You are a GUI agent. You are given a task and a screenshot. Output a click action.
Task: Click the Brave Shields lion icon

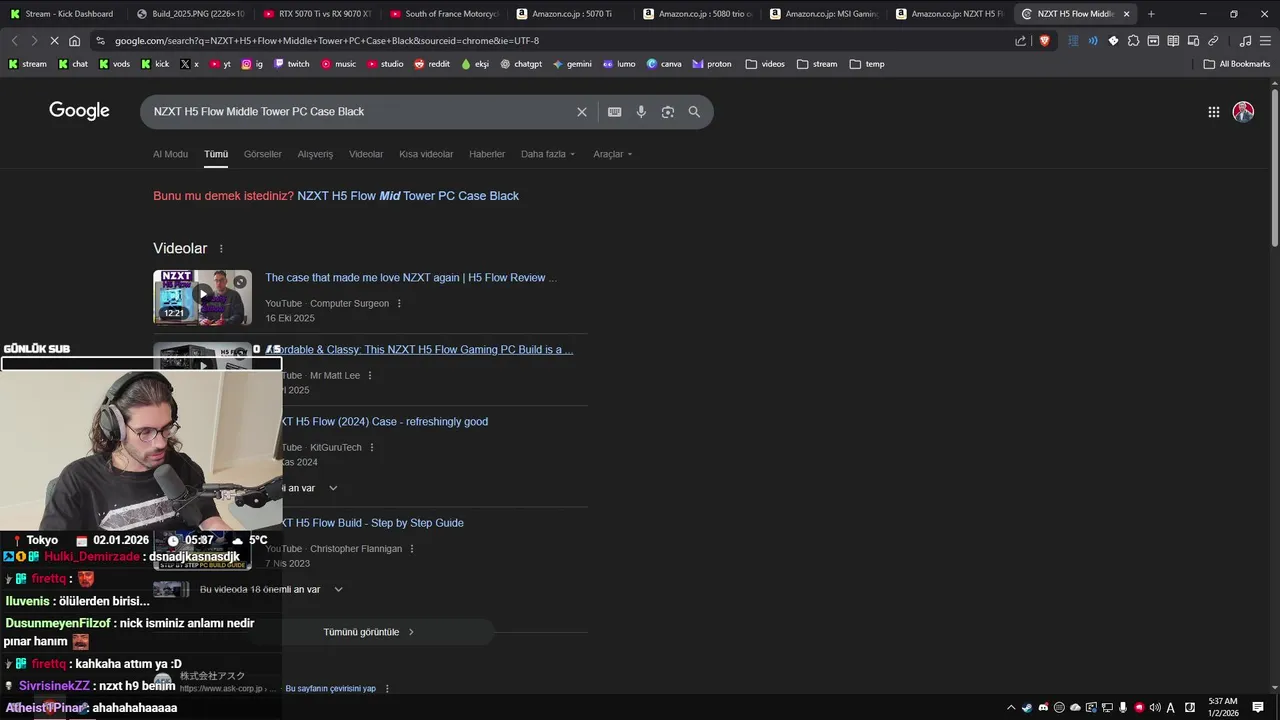point(1044,41)
